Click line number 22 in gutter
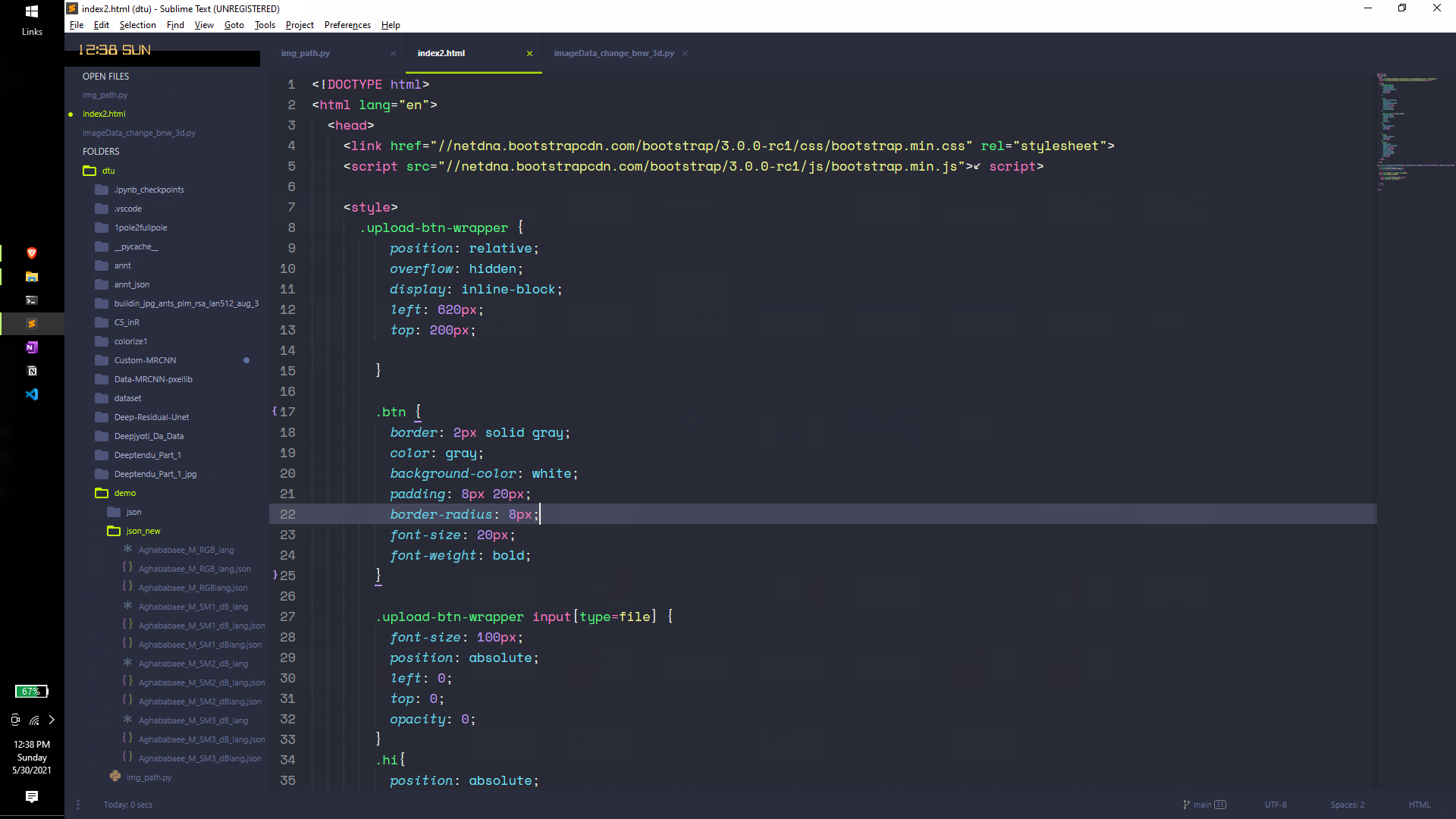 pos(287,514)
